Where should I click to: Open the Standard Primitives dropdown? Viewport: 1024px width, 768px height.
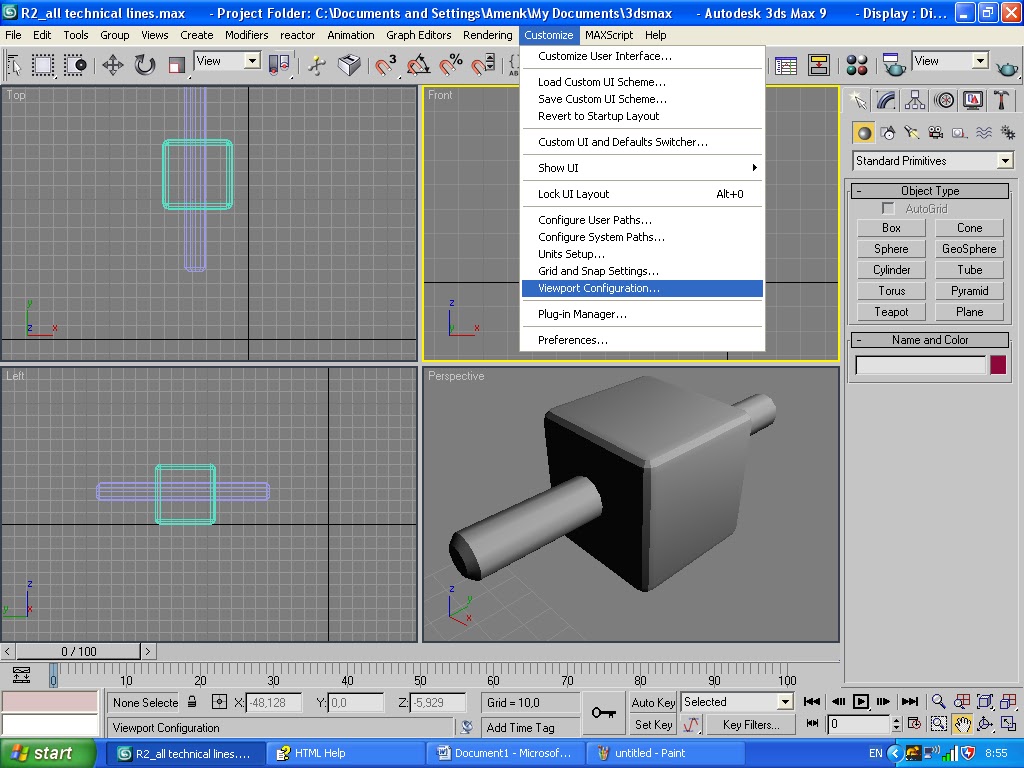[x=933, y=161]
